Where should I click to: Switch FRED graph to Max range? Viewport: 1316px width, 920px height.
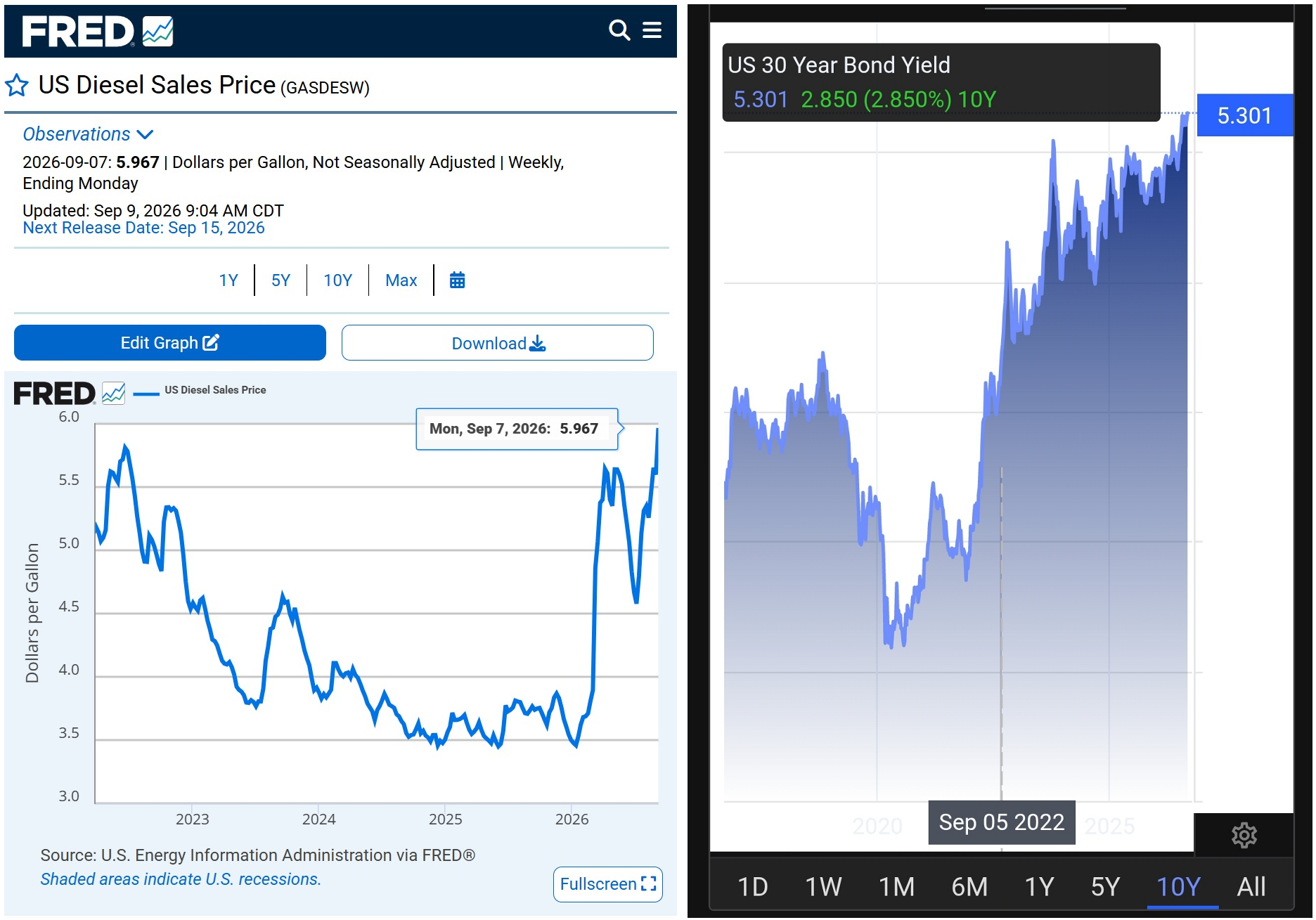[401, 280]
